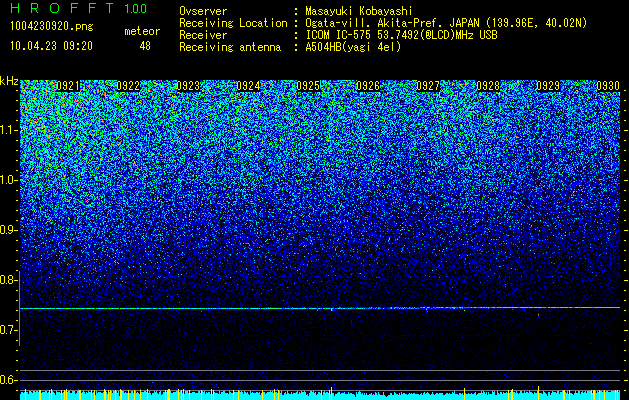Click the 1.0 kHz axis label

[8, 180]
